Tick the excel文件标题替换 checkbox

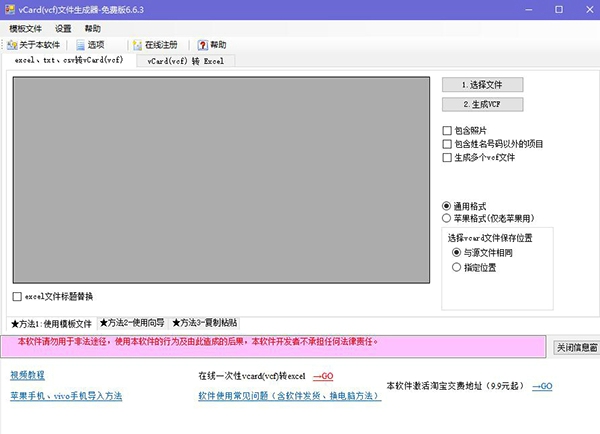click(x=17, y=297)
